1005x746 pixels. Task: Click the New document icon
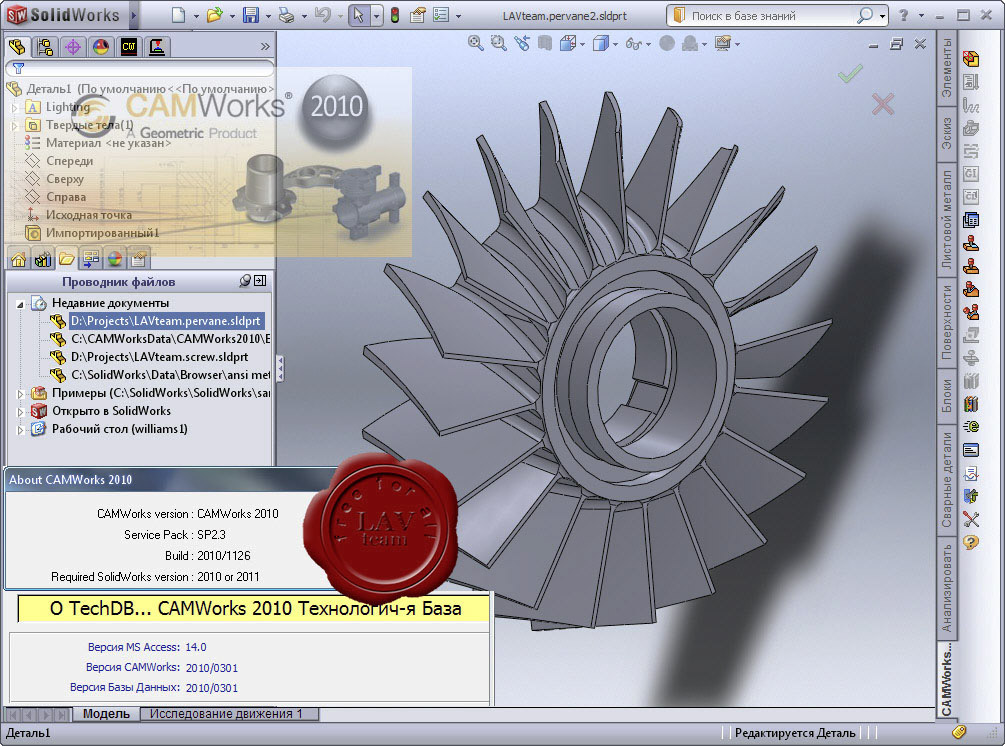[x=178, y=15]
